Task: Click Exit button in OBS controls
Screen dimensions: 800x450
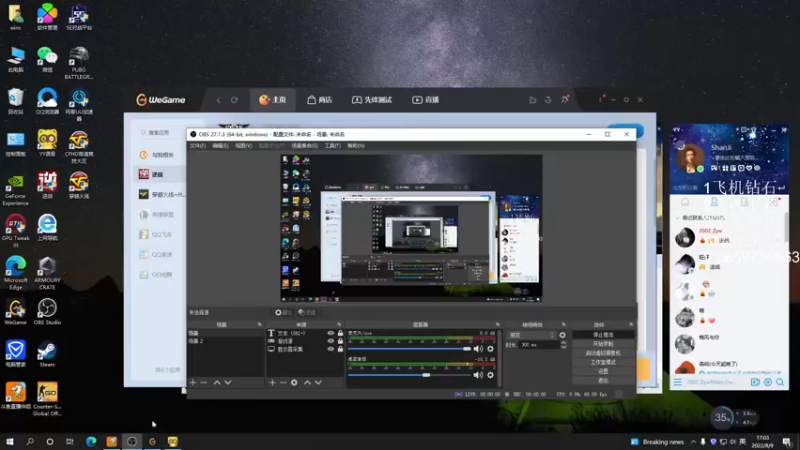Action: coord(603,381)
